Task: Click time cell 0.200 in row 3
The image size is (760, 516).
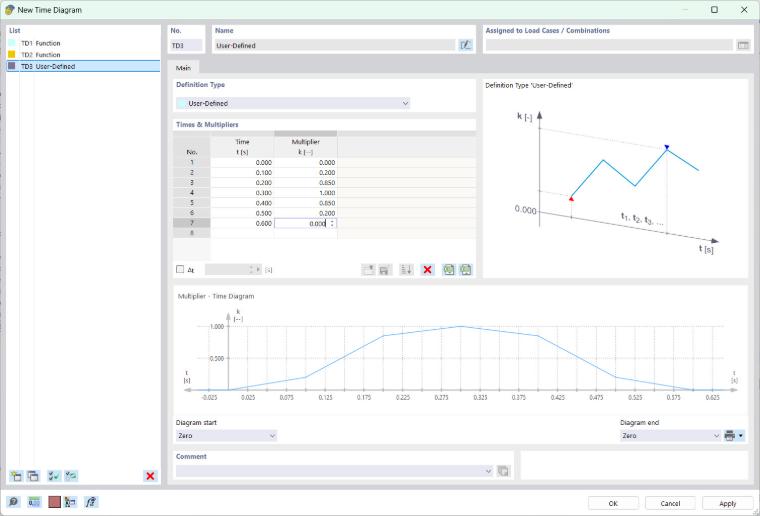Action: point(242,183)
